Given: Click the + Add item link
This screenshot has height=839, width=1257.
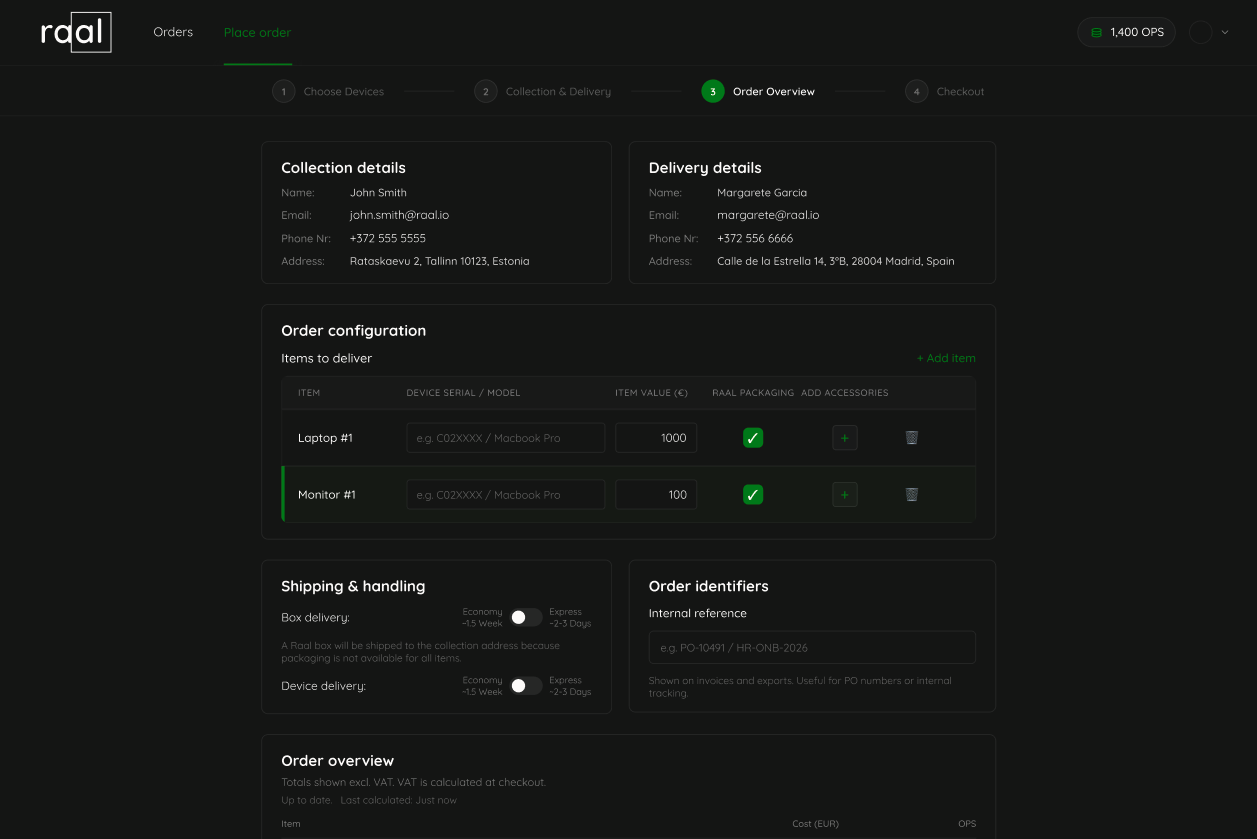Looking at the screenshot, I should (945, 358).
